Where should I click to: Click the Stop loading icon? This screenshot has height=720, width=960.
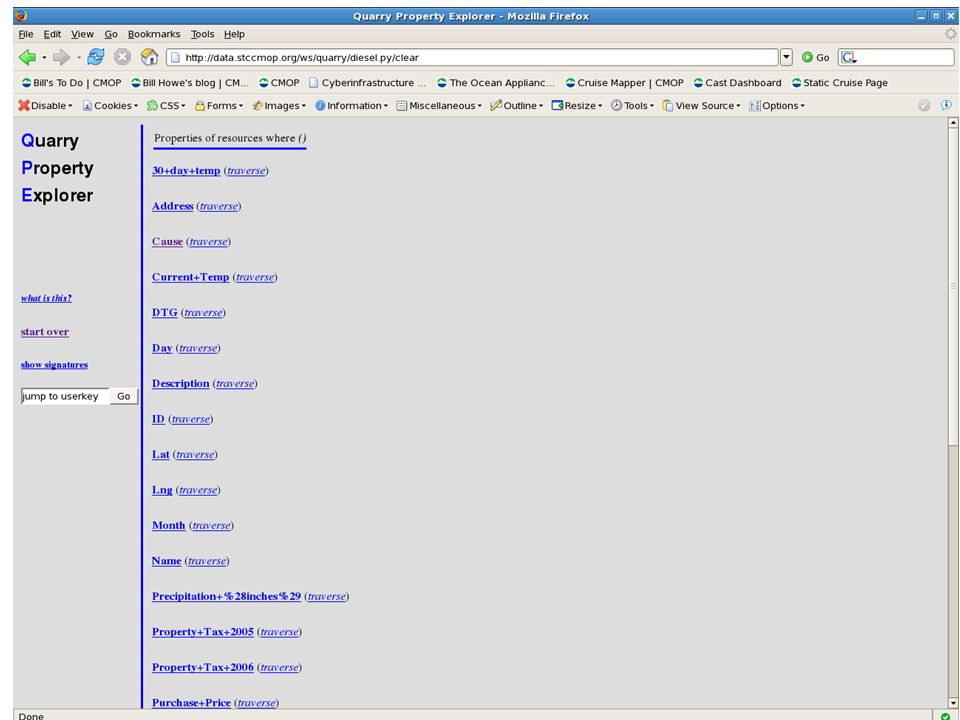click(122, 57)
